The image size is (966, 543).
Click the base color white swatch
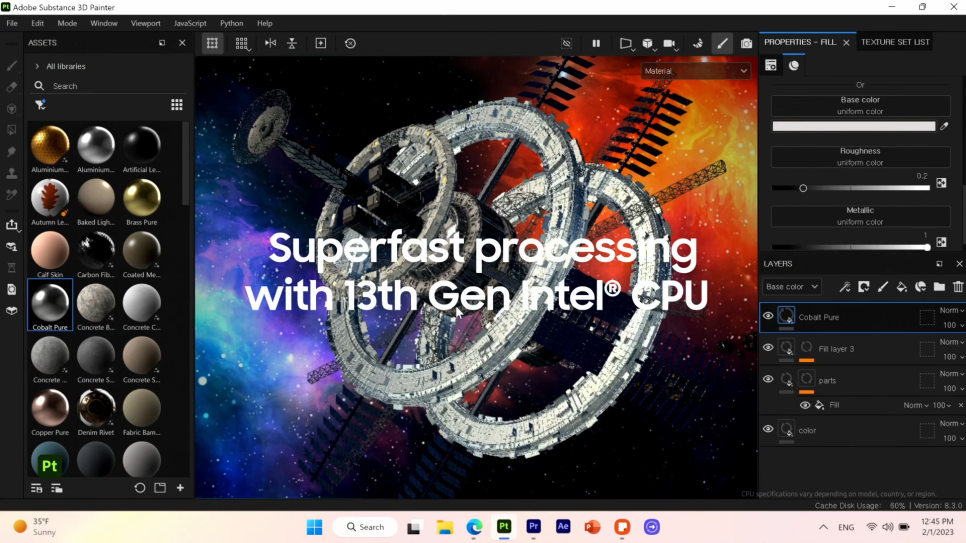[x=853, y=126]
